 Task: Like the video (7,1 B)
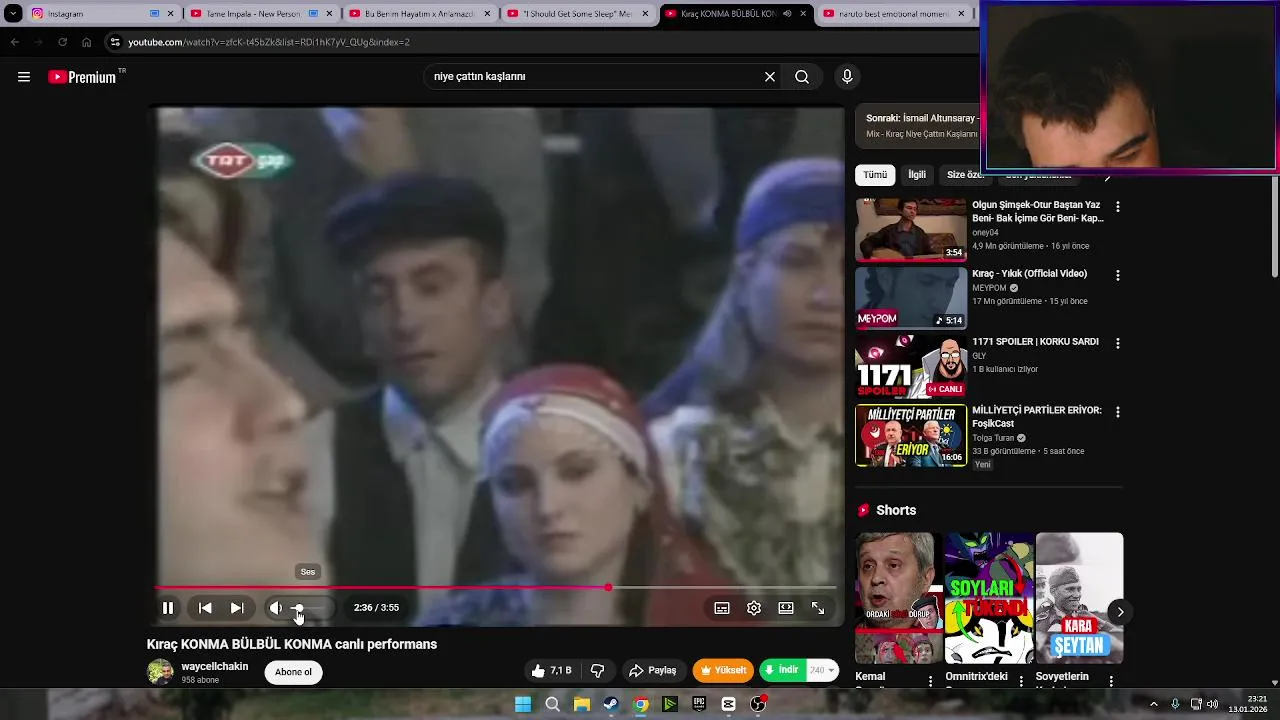551,670
